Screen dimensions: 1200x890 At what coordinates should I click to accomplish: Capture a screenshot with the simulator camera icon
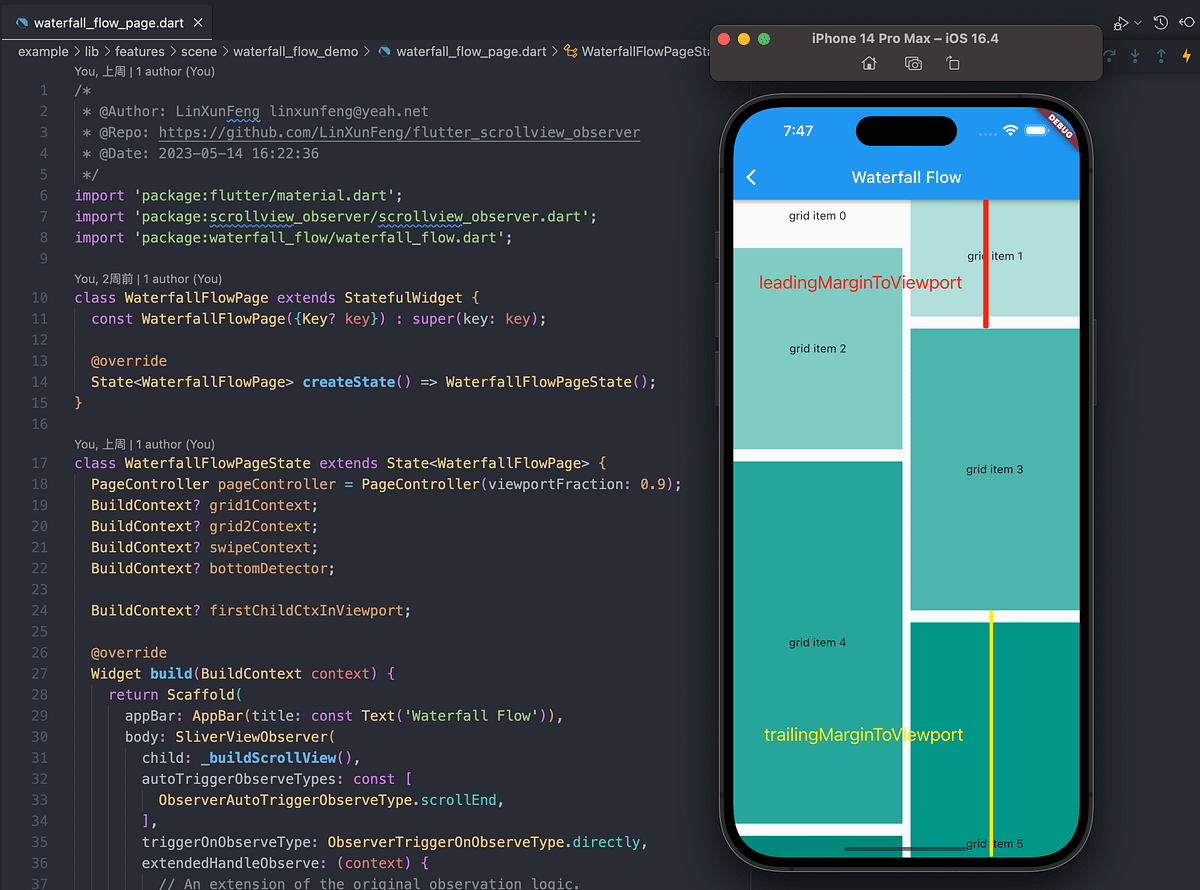pos(914,63)
